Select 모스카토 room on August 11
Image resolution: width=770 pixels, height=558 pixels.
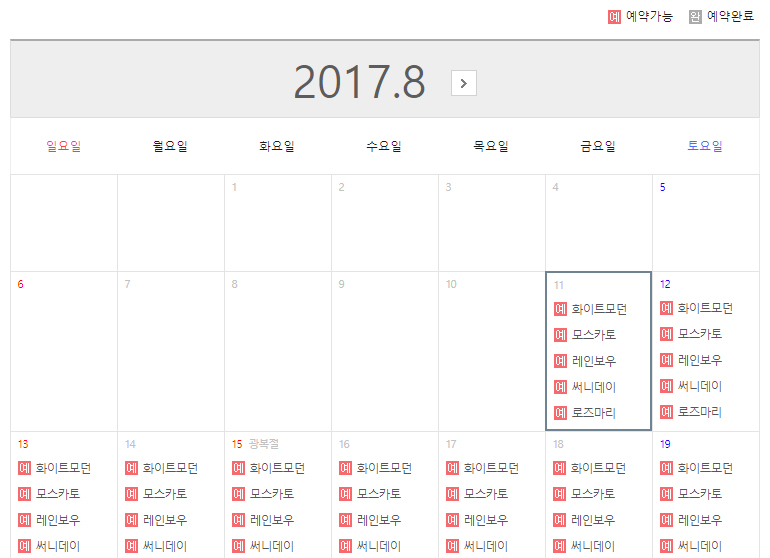click(x=593, y=335)
